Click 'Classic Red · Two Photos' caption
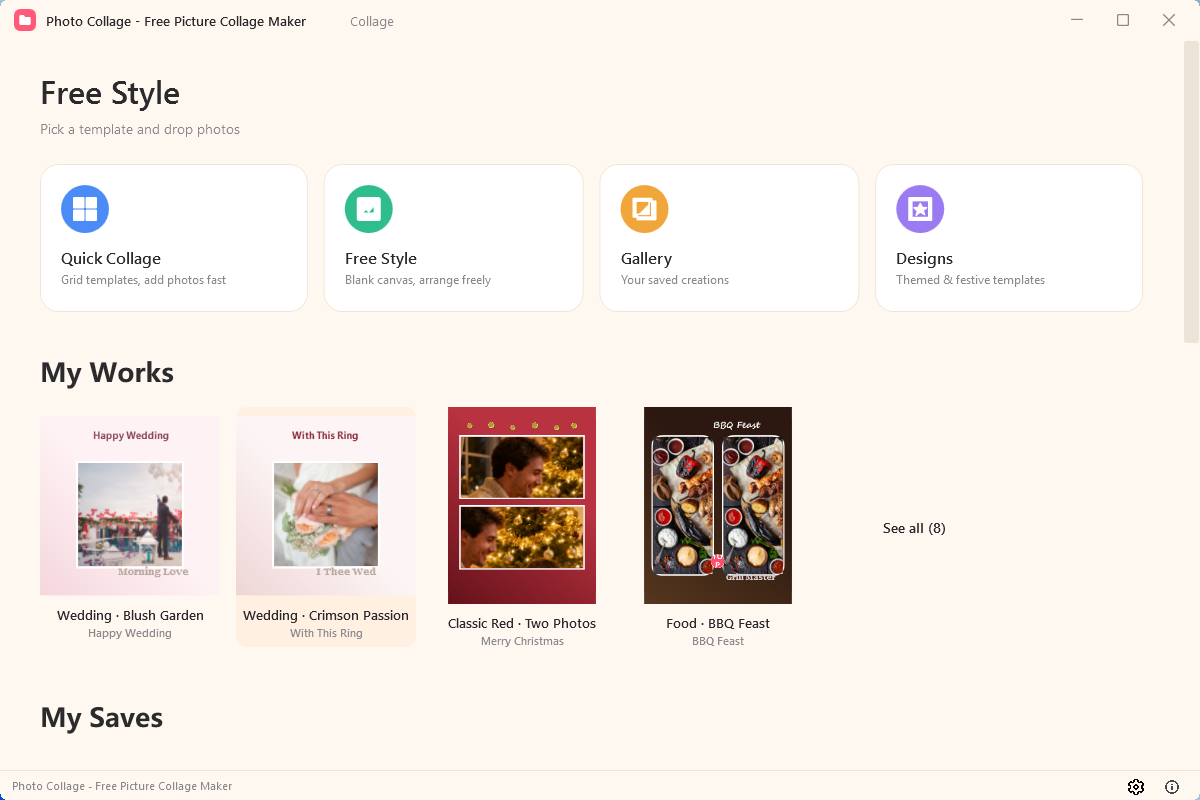 [522, 624]
